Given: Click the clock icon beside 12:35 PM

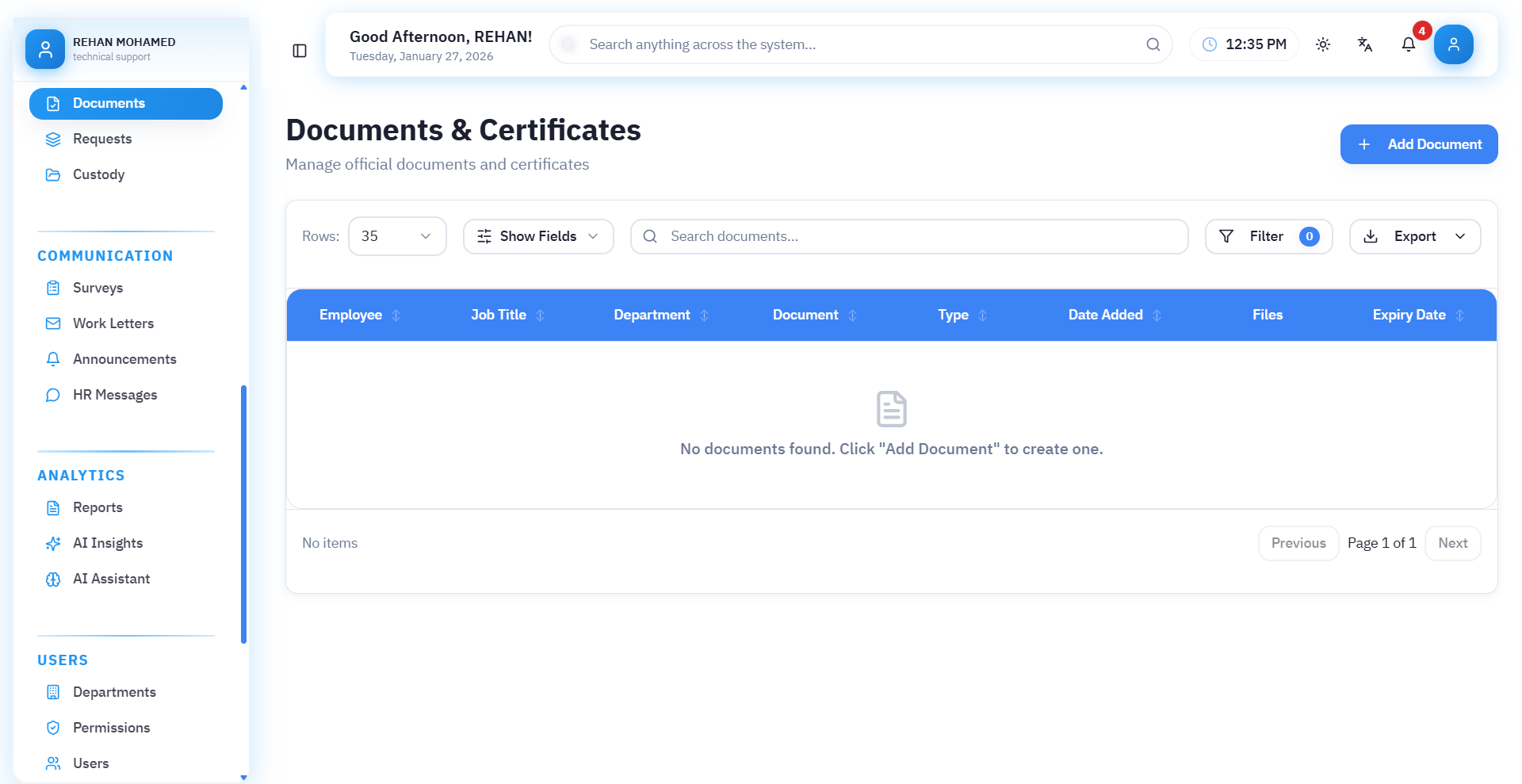Looking at the screenshot, I should 1210,44.
